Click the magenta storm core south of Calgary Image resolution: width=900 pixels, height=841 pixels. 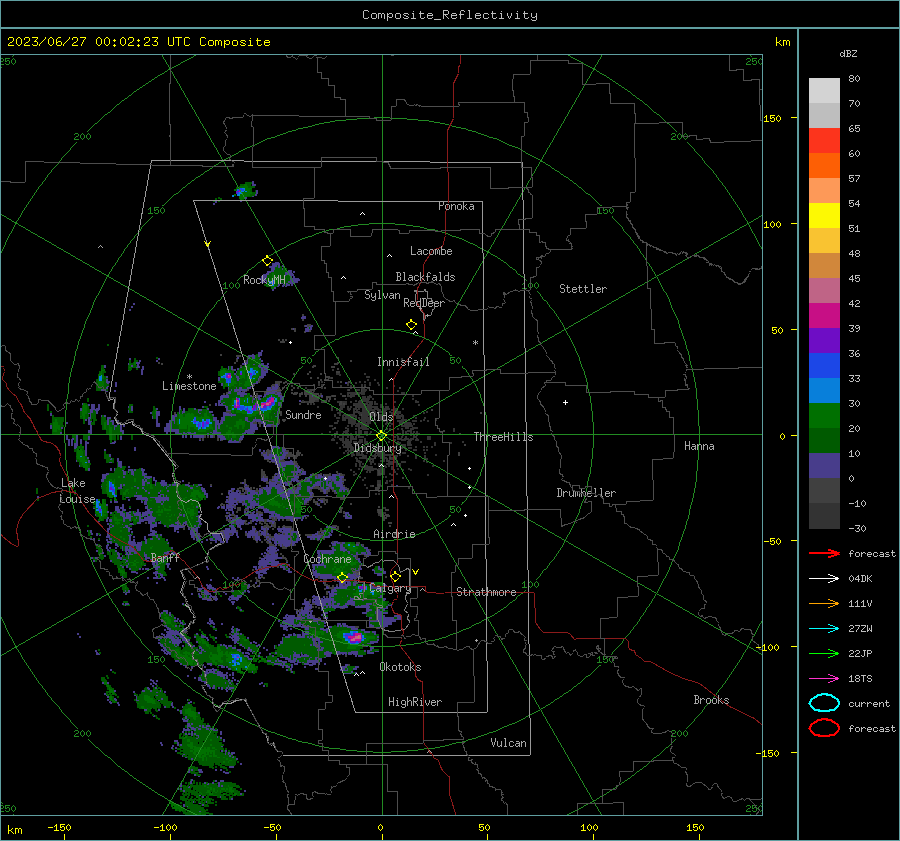355,637
